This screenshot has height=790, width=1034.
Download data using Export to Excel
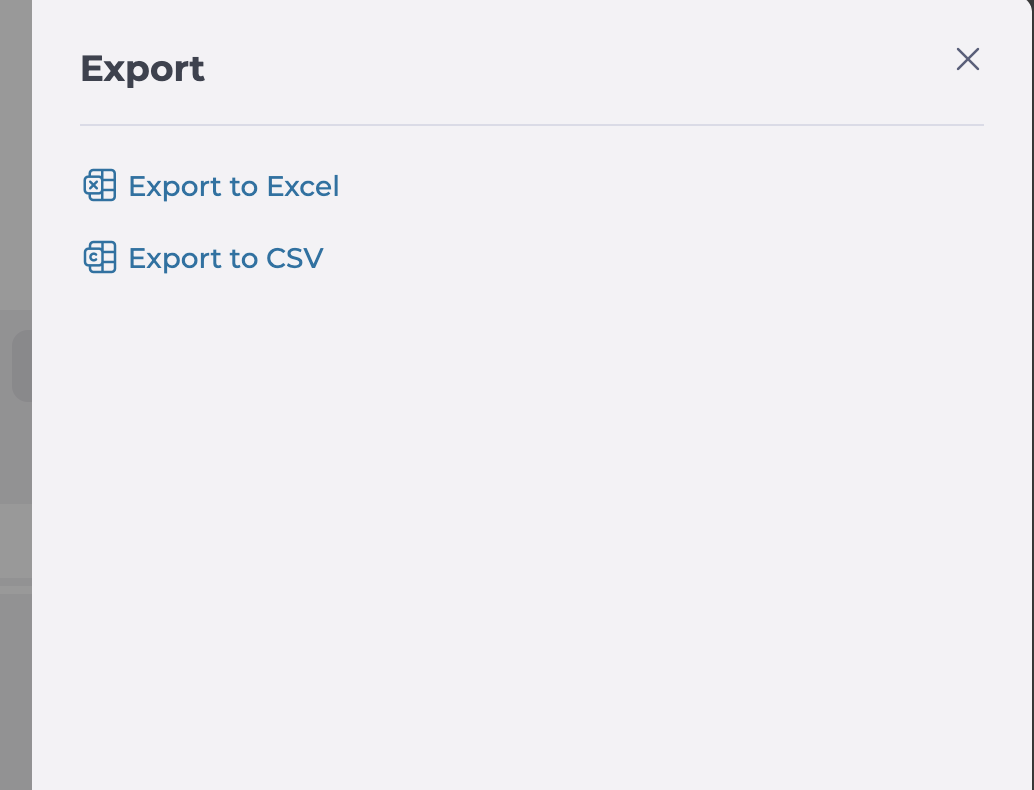pos(211,186)
